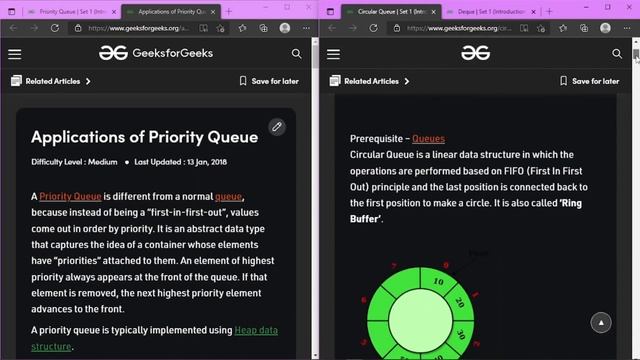Click scroll-to-top arrow button in right window
Image resolution: width=640 pixels, height=360 pixels.
point(601,322)
